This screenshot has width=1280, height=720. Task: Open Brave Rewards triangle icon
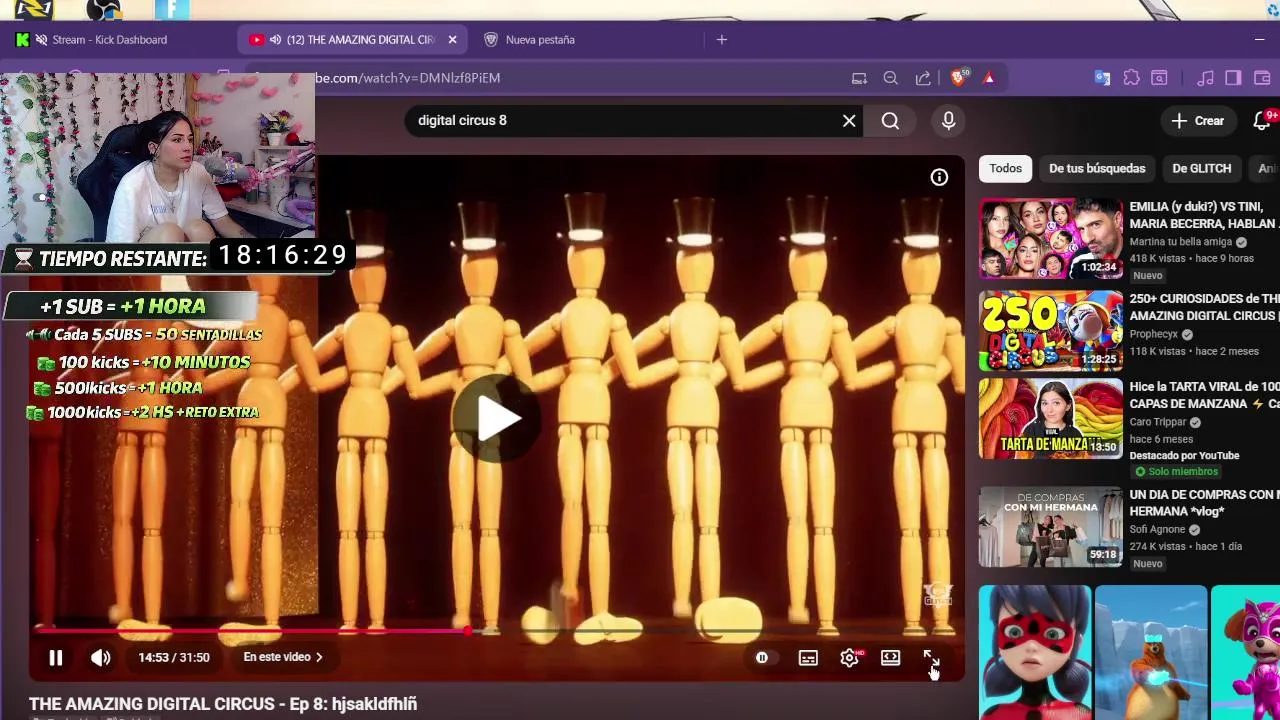[989, 78]
